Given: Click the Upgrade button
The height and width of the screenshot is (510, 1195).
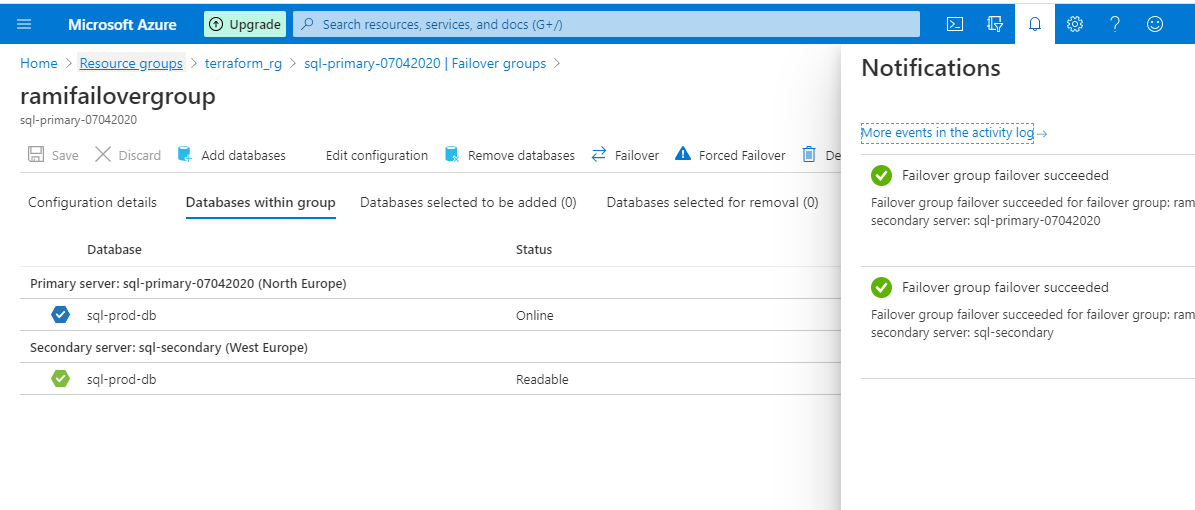Looking at the screenshot, I should point(245,24).
